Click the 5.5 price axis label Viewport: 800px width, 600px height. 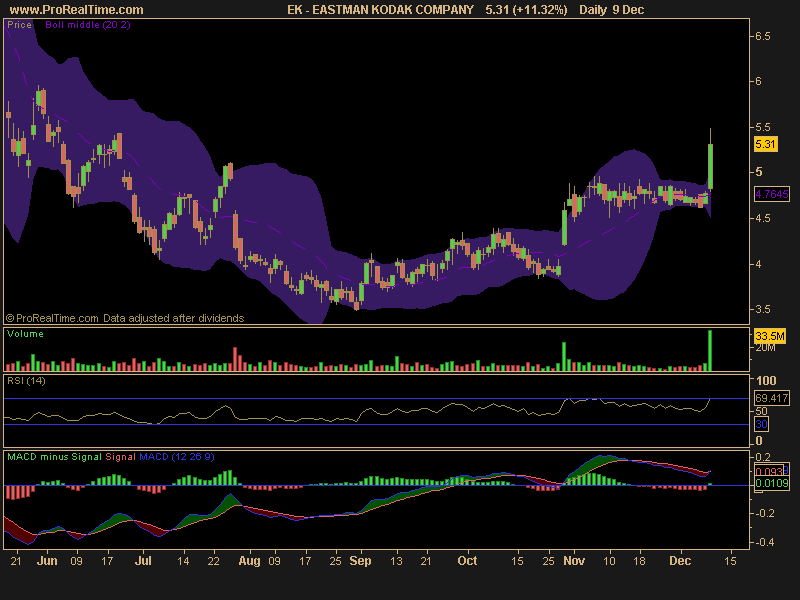(x=763, y=127)
